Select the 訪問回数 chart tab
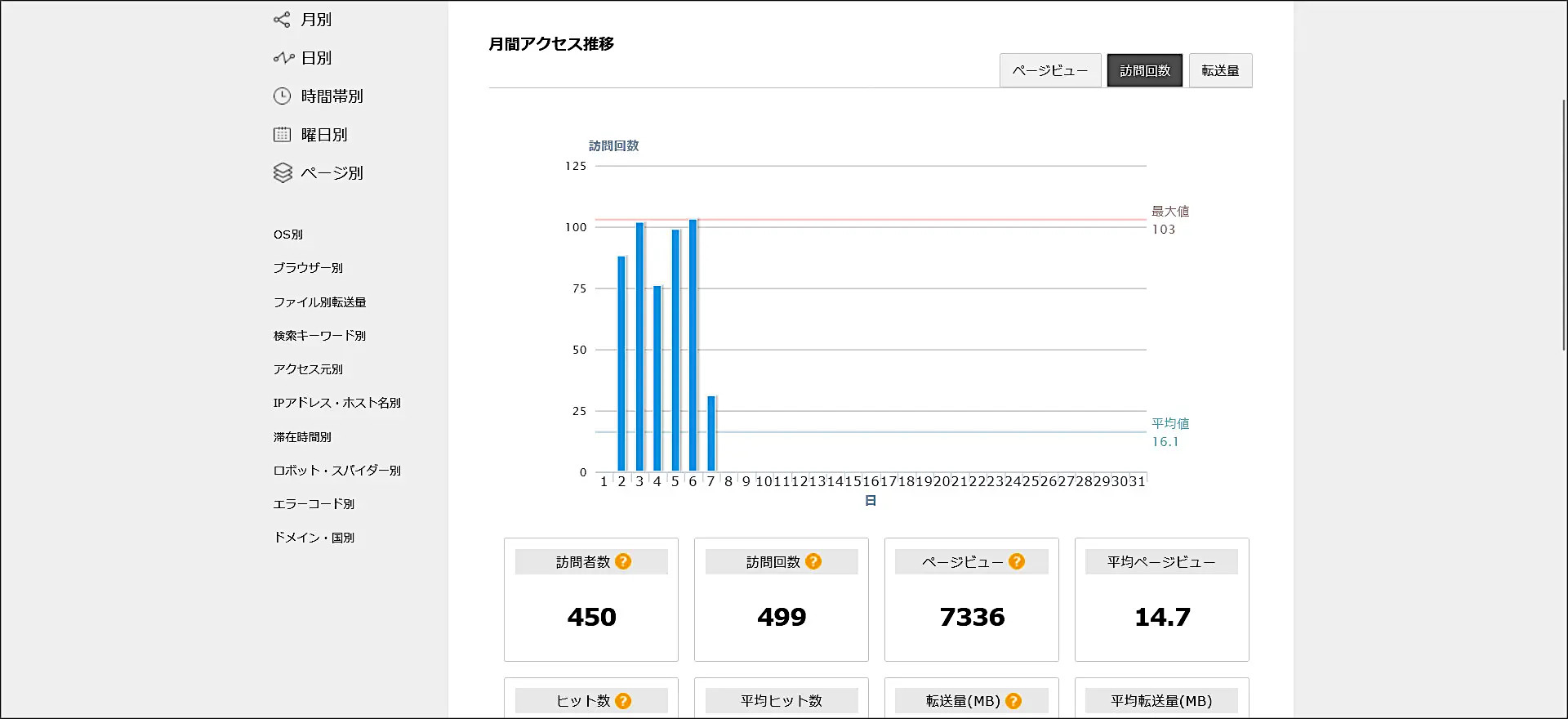Viewport: 1568px width, 719px height. 1144,71
